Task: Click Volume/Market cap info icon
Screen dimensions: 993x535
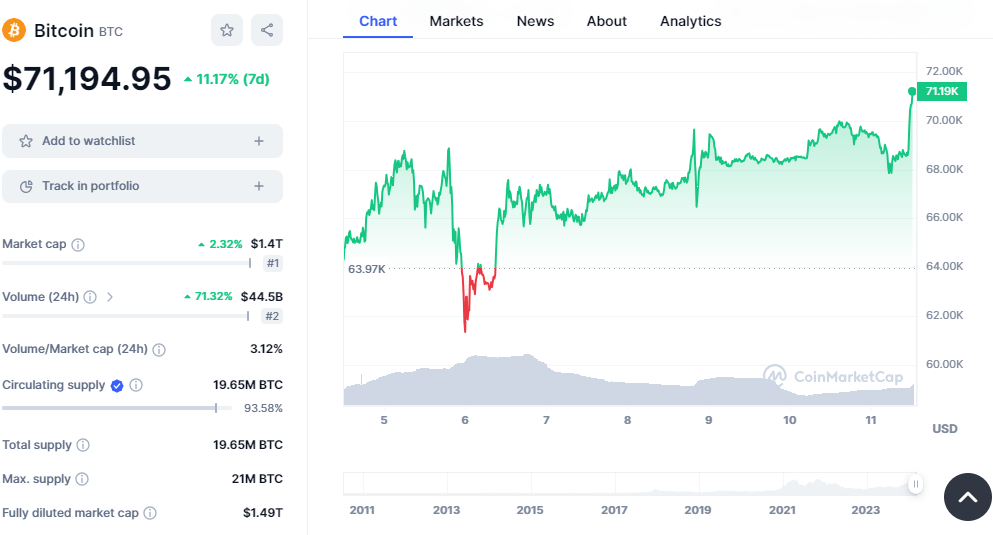Action: pos(159,349)
